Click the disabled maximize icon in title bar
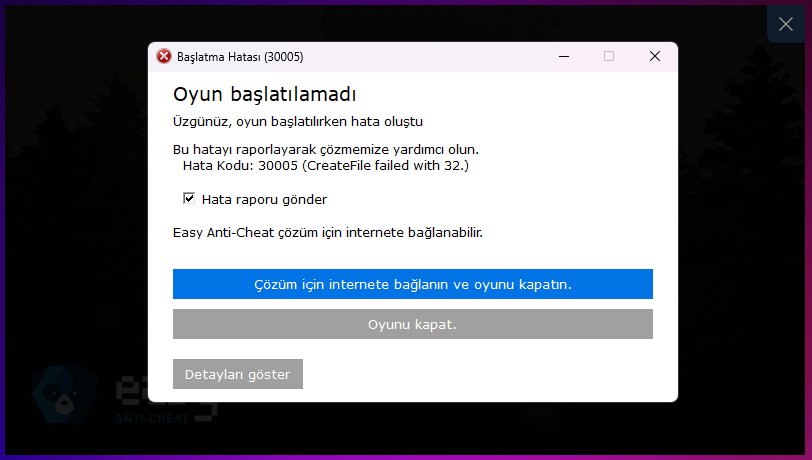The height and width of the screenshot is (460, 812). [x=609, y=56]
